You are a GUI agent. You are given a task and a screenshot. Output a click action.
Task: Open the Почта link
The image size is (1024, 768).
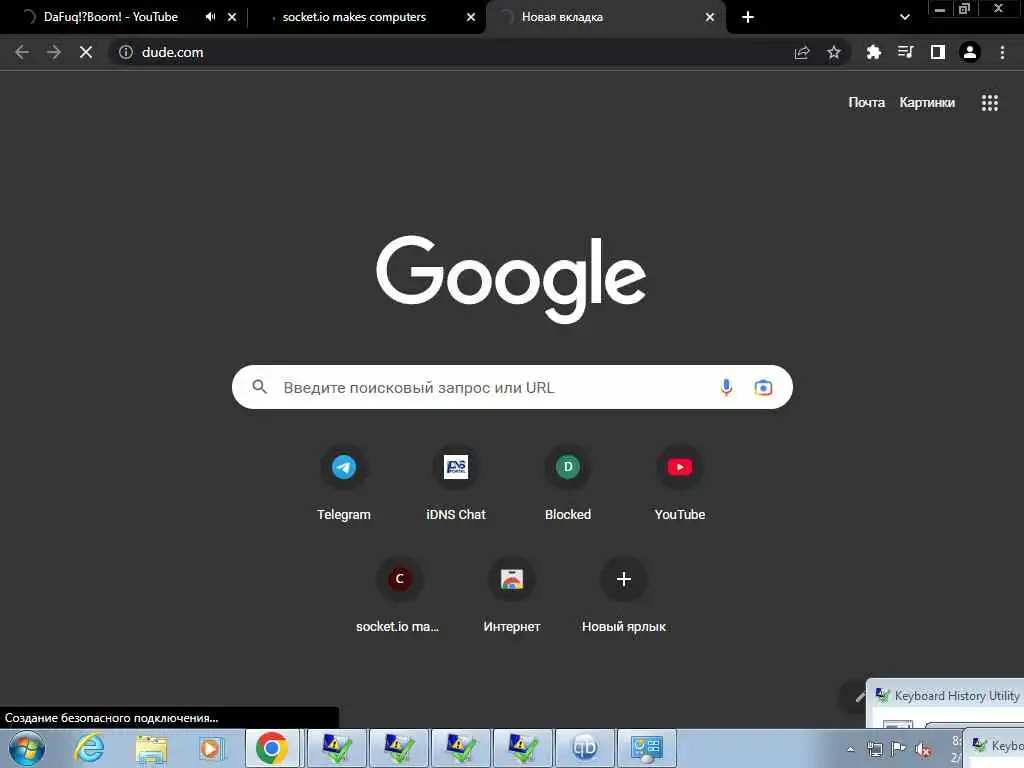click(867, 103)
